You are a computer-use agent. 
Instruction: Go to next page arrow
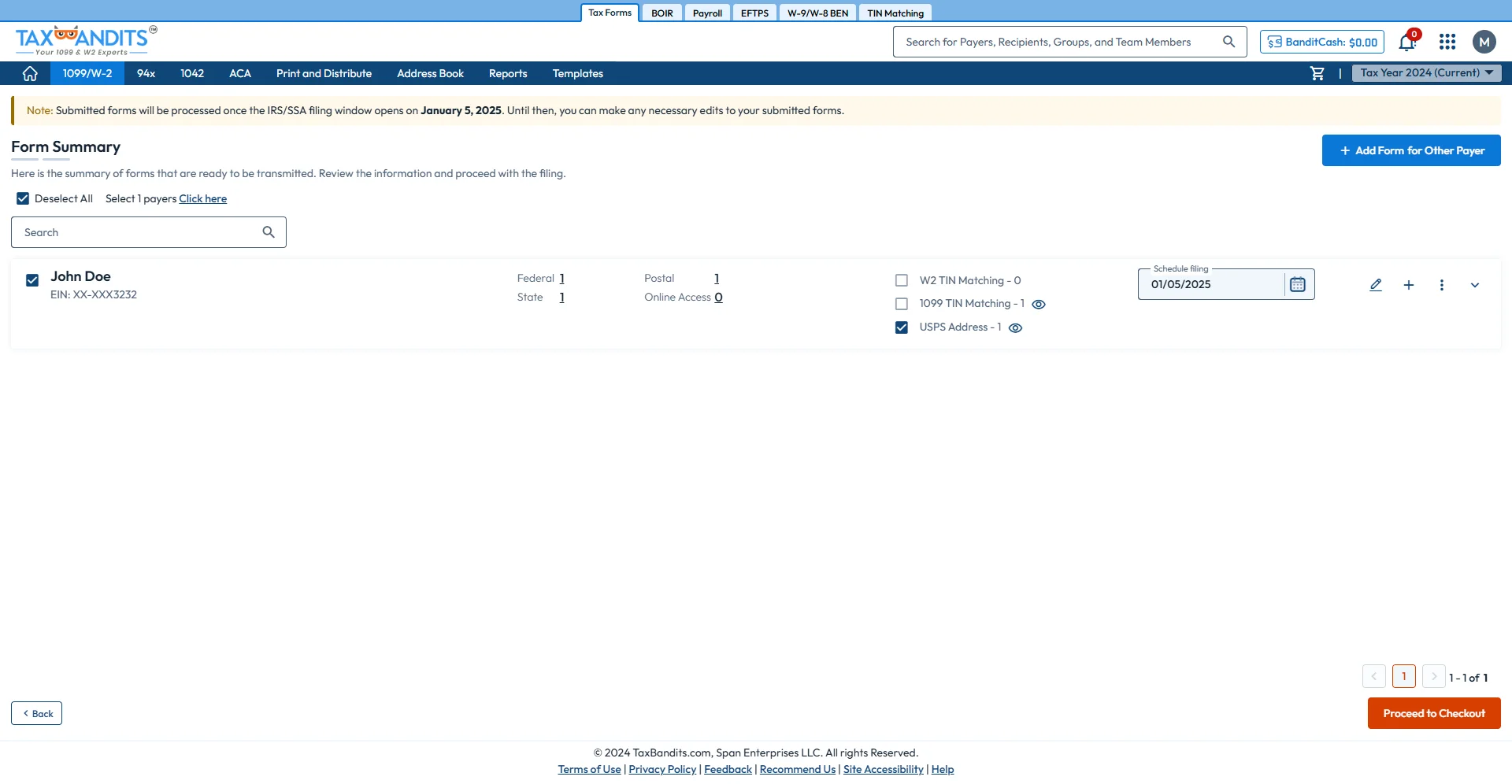click(1434, 676)
